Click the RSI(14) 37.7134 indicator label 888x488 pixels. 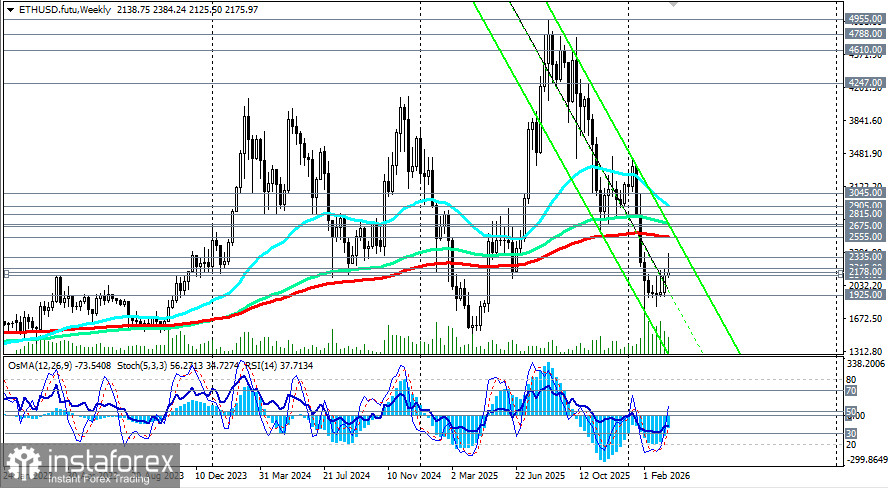pyautogui.click(x=280, y=366)
